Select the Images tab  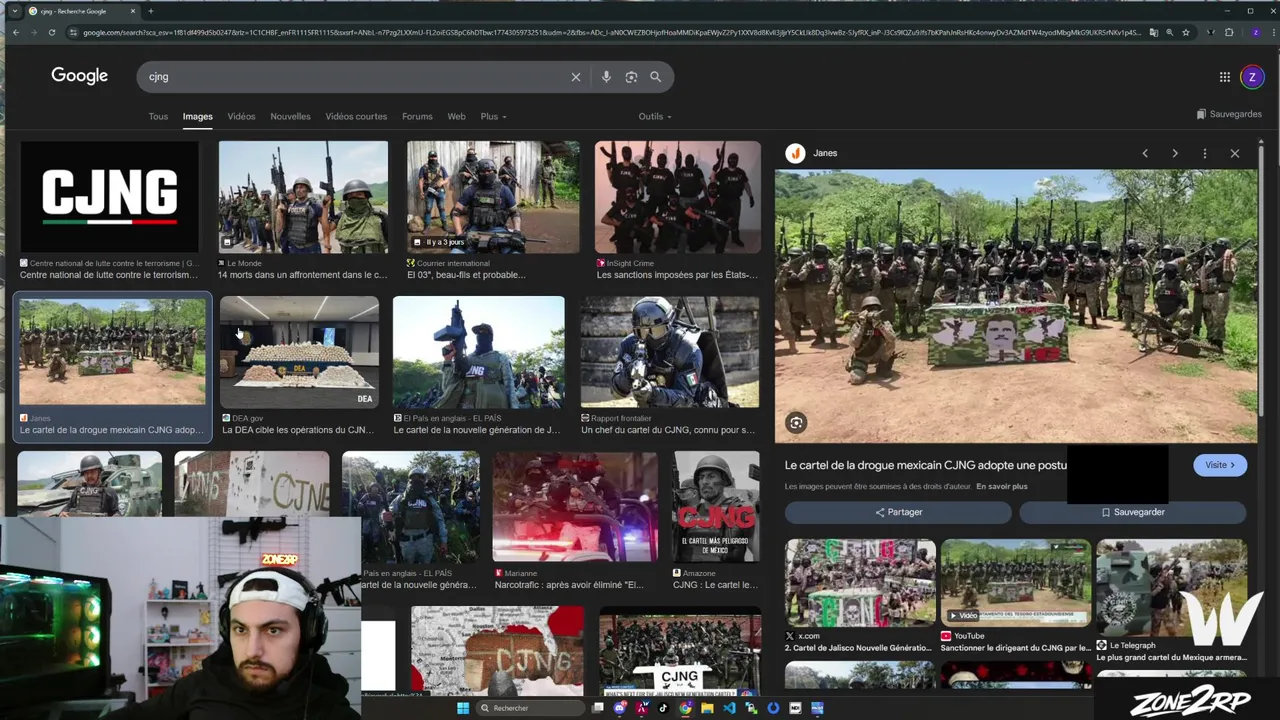(198, 116)
